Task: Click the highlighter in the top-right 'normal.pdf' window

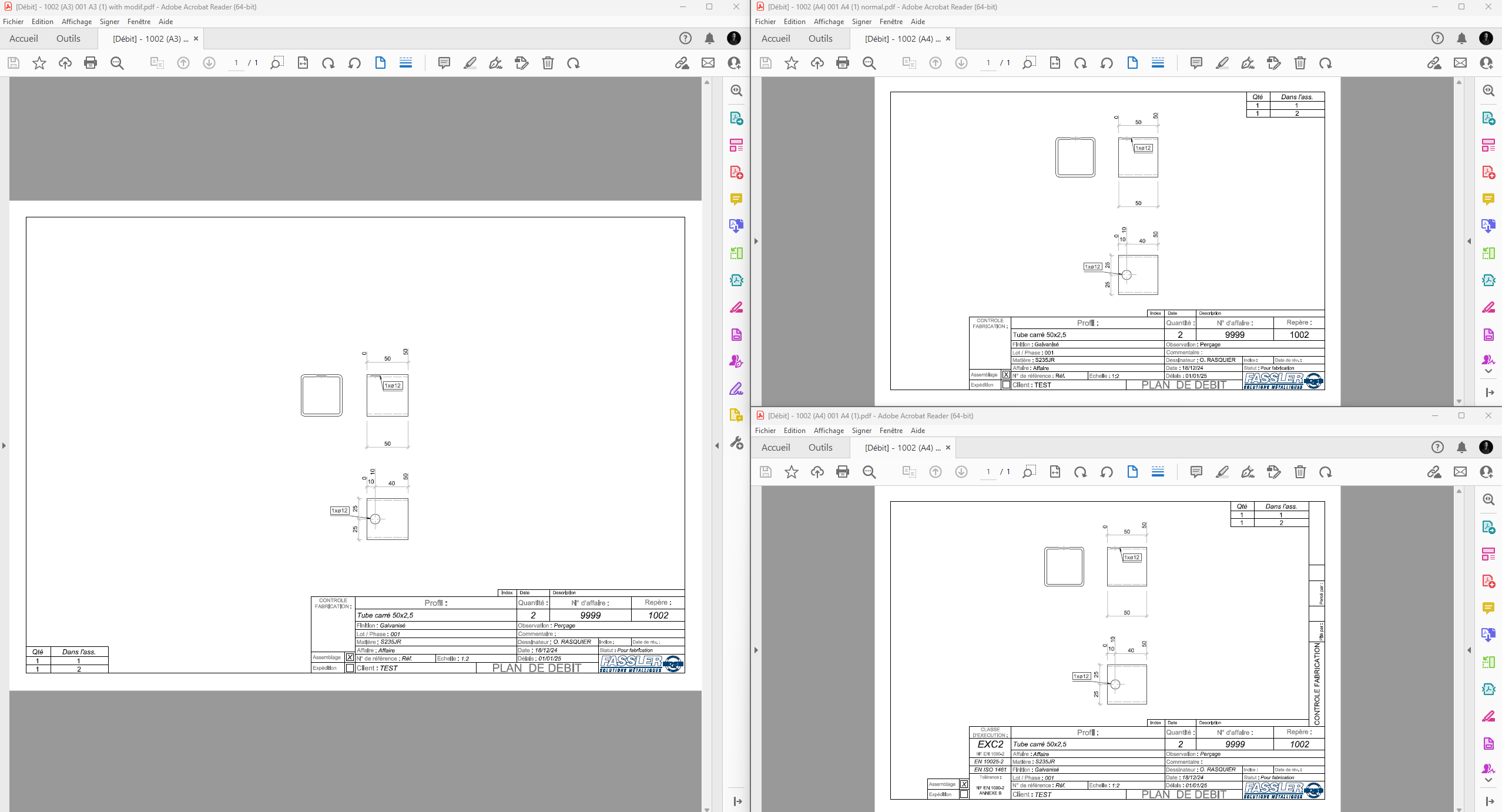Action: (x=1222, y=63)
